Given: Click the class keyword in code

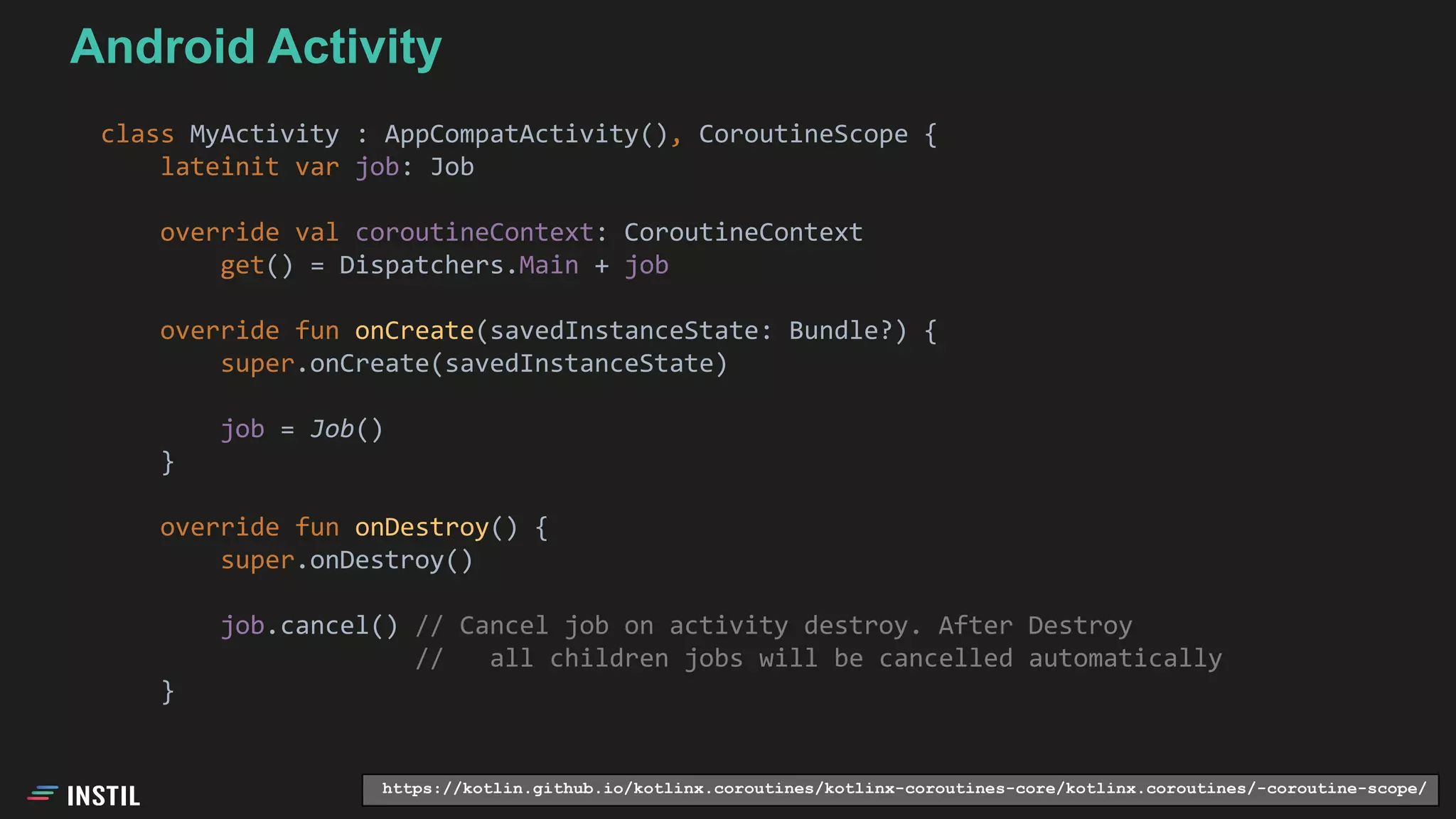Looking at the screenshot, I should click(x=137, y=134).
